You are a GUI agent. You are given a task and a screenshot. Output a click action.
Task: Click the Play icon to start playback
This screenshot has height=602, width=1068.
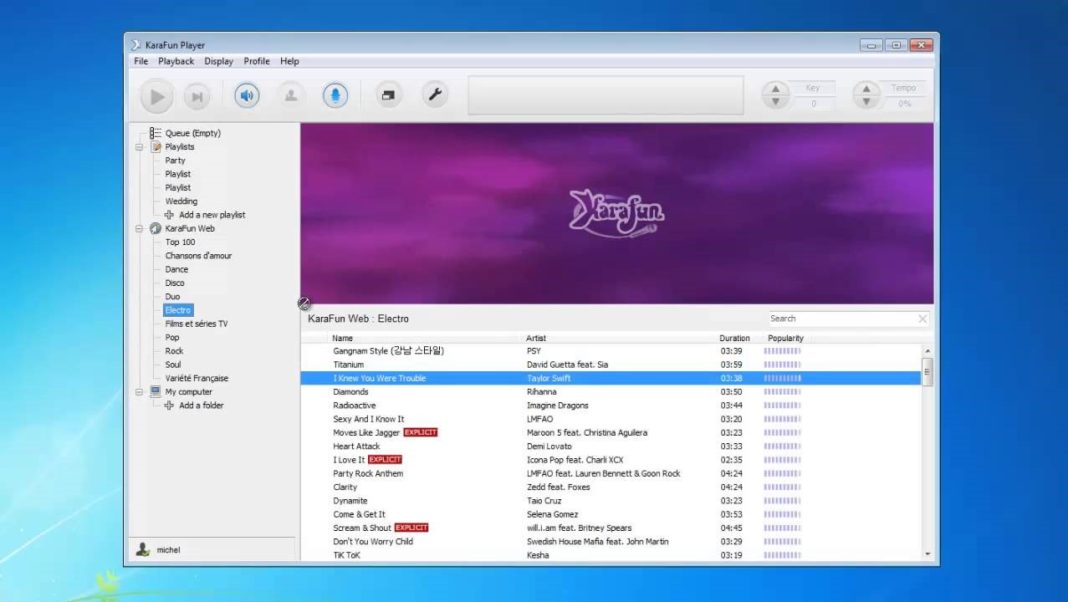[x=155, y=95]
